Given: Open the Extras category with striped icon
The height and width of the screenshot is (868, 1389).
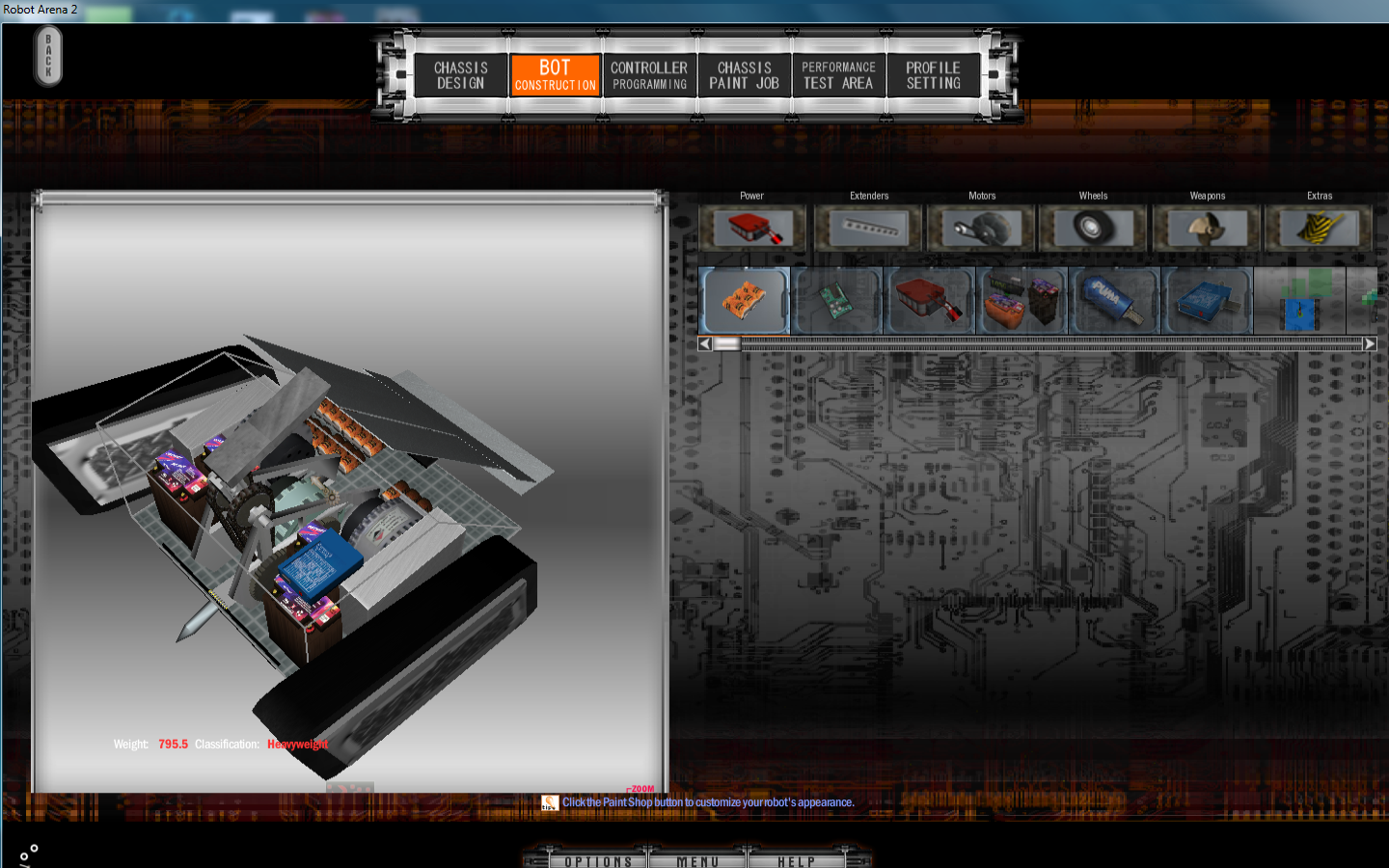Looking at the screenshot, I should tap(1319, 229).
